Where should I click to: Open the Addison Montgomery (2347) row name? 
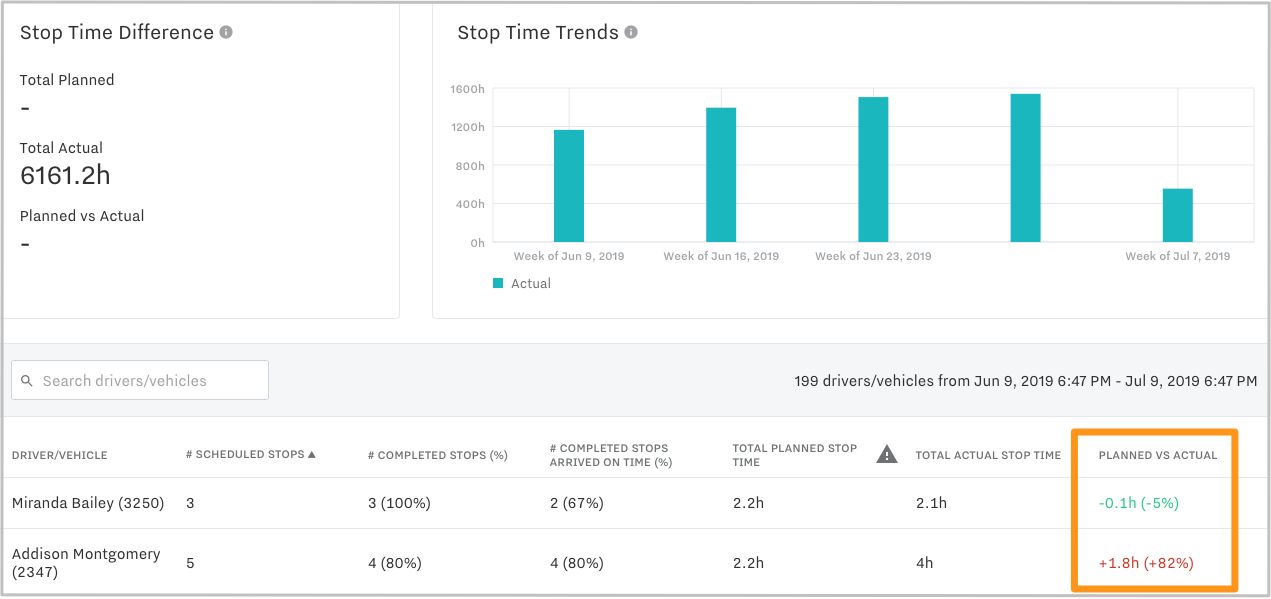pos(86,563)
